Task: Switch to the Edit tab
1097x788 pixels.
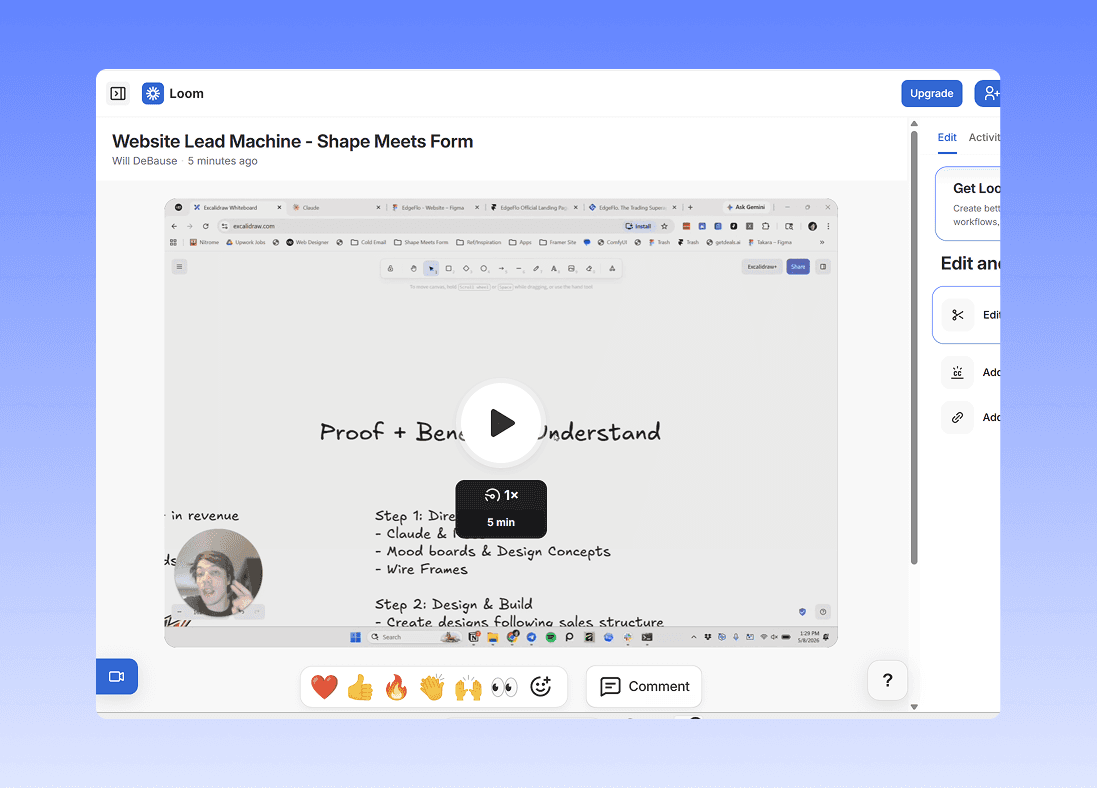Action: [x=947, y=137]
